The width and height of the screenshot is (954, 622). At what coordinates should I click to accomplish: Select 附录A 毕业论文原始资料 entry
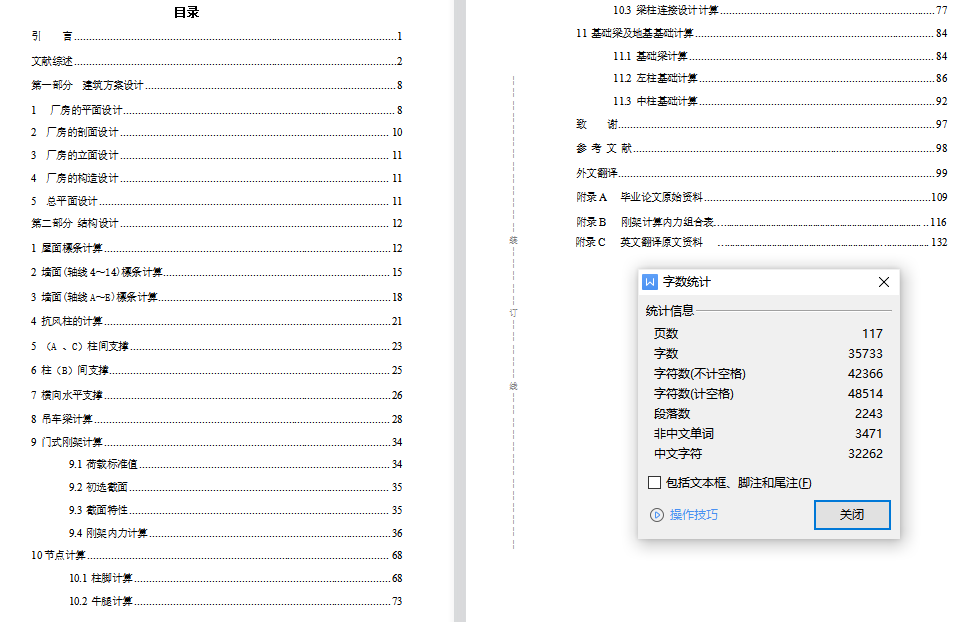(653, 197)
